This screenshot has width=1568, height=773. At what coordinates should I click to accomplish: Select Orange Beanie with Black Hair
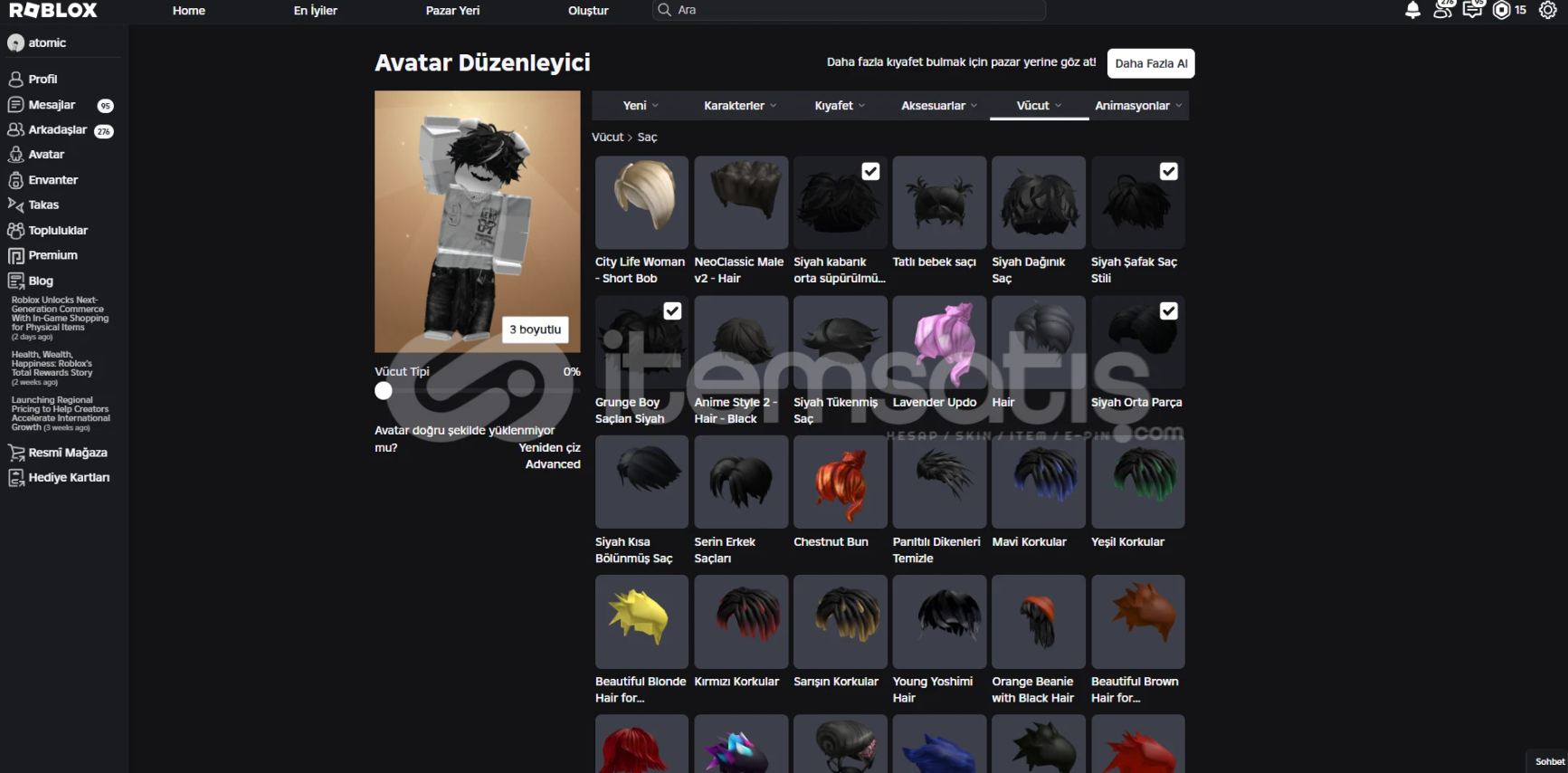1039,622
